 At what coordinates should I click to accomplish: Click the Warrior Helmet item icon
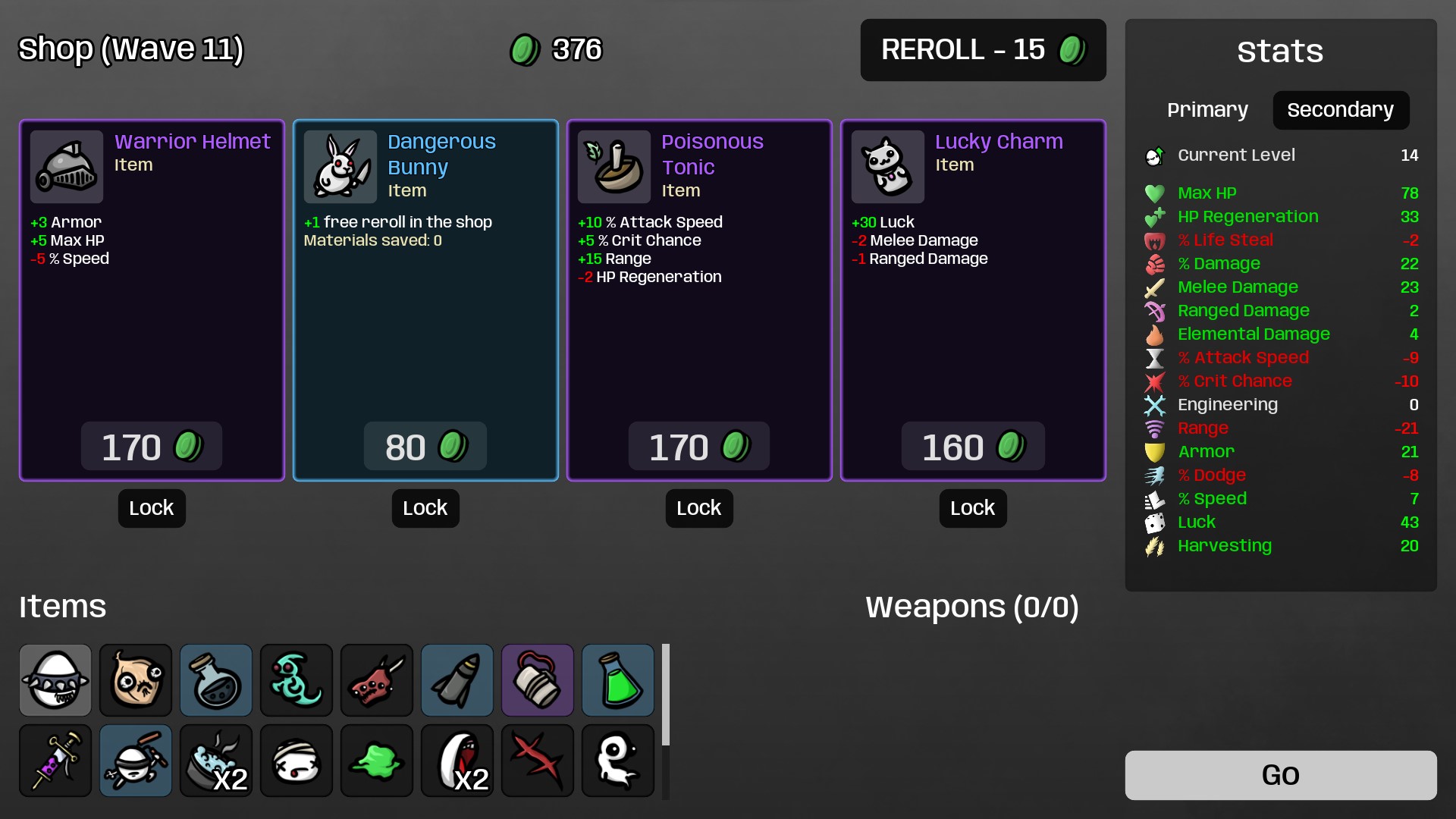tap(67, 167)
